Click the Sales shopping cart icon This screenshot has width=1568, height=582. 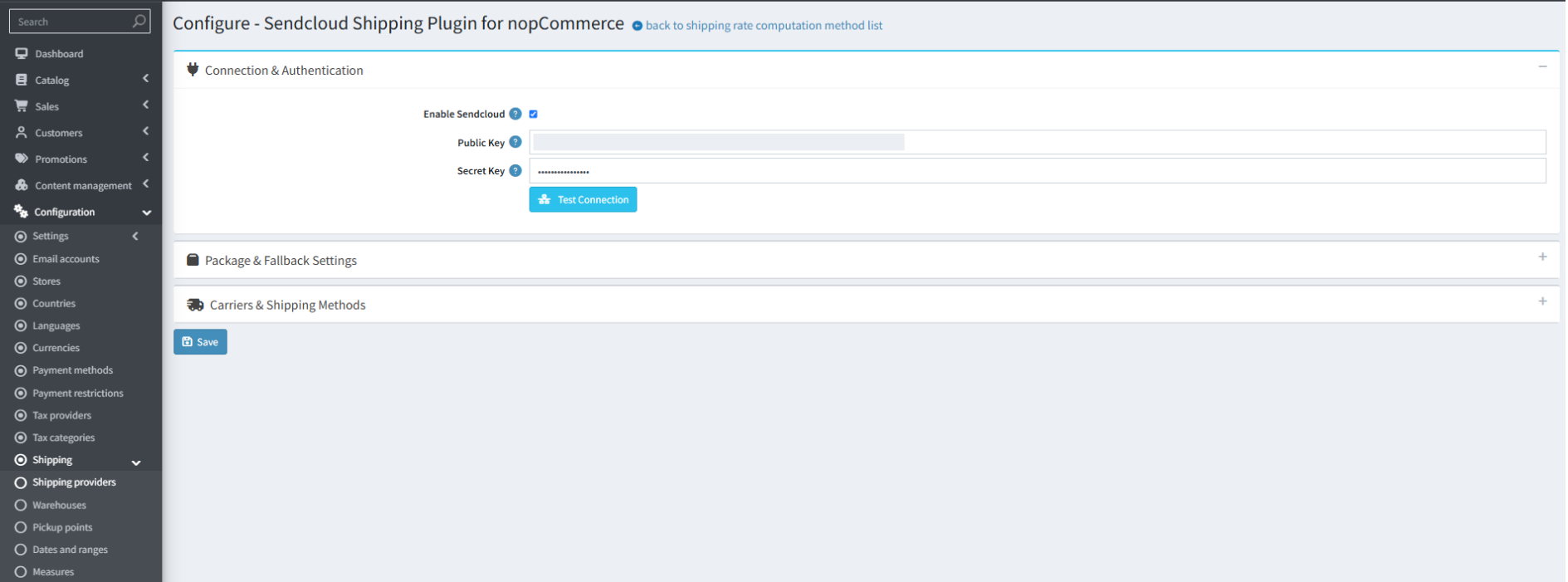(22, 105)
